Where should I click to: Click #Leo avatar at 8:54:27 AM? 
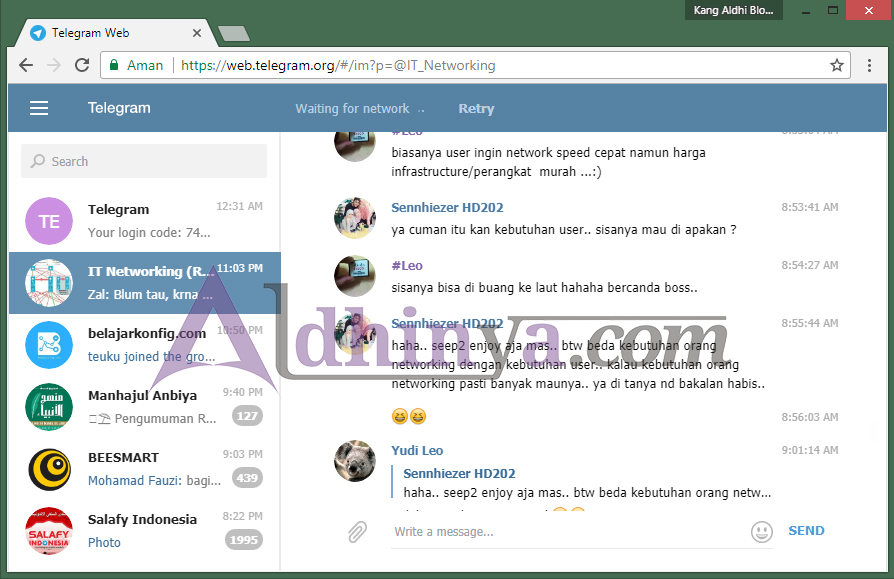(355, 276)
